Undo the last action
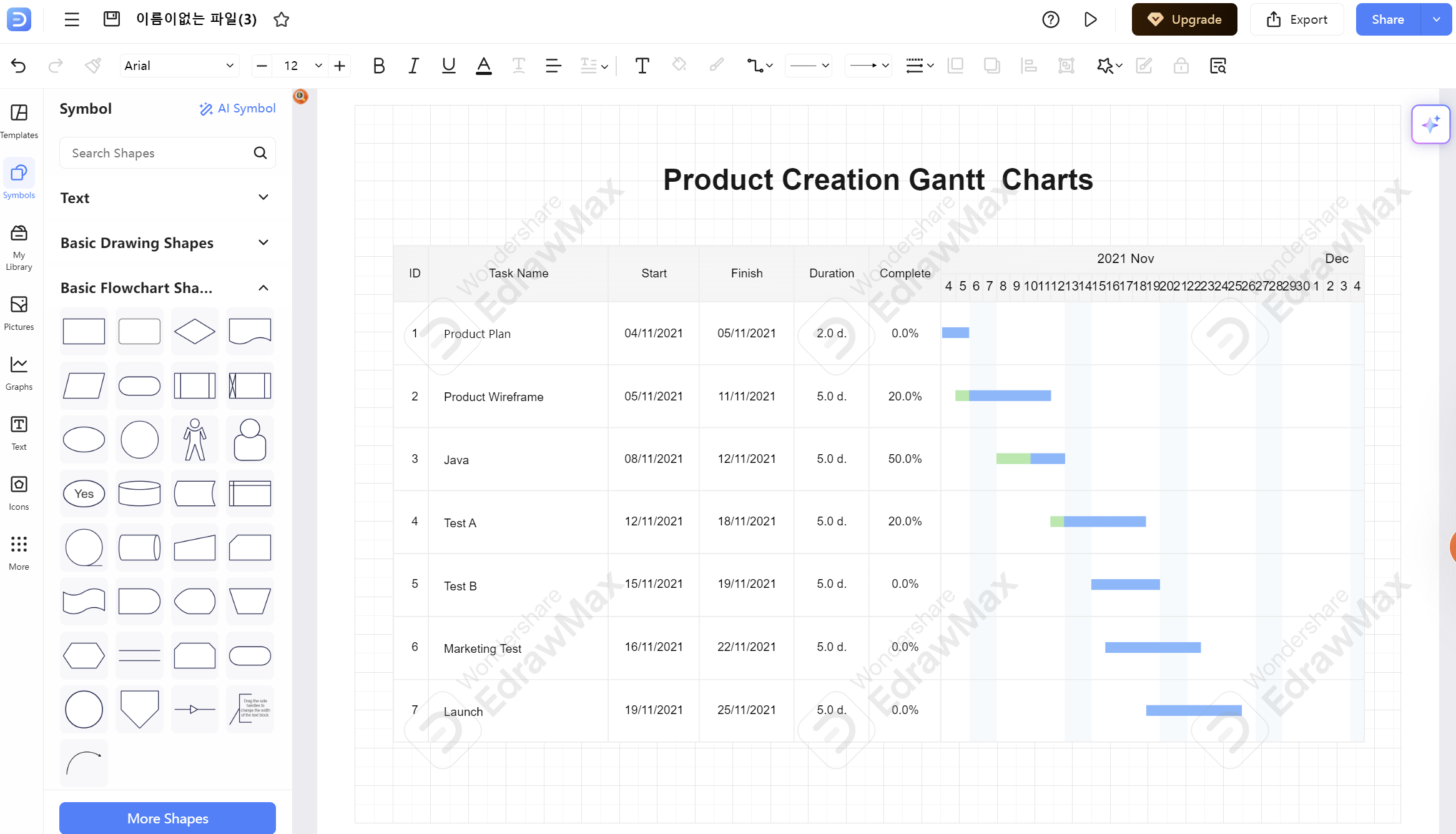This screenshot has height=834, width=1456. [19, 66]
